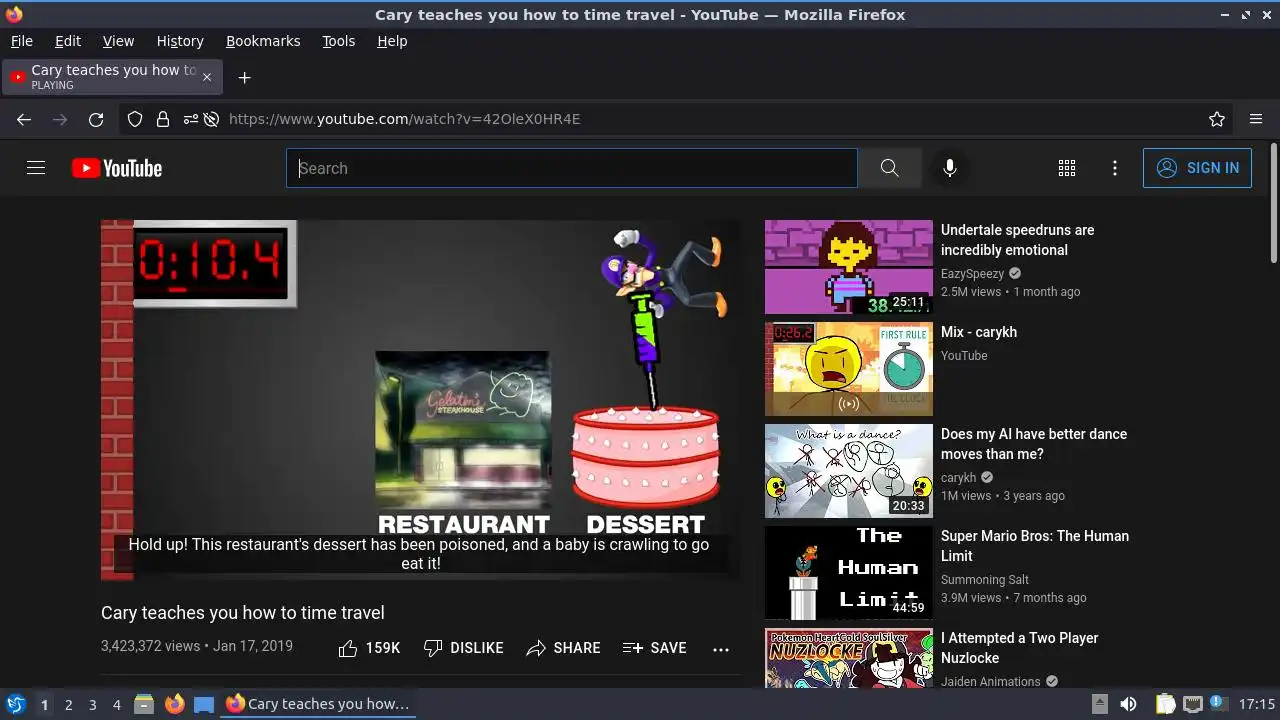Click the search magnifier button
Screen dimensions: 1280x720
click(889, 168)
